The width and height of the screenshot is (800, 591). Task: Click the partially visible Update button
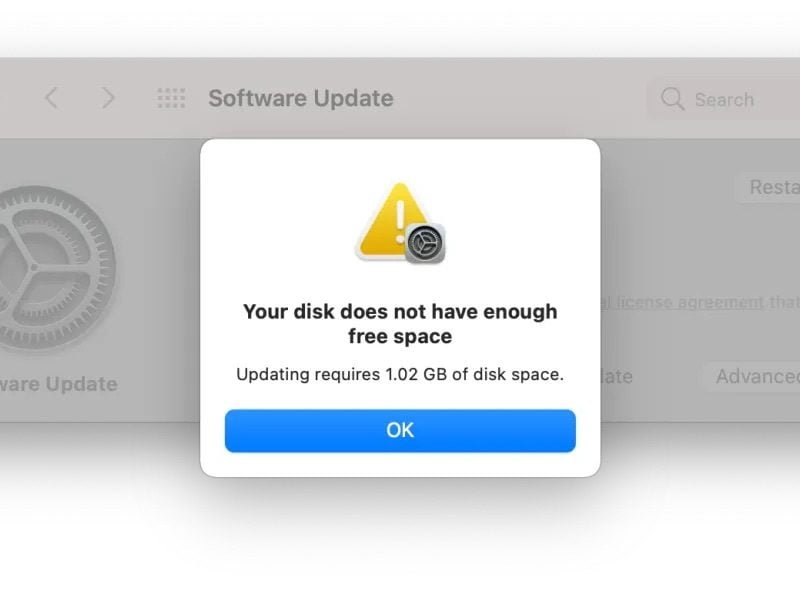tap(620, 377)
